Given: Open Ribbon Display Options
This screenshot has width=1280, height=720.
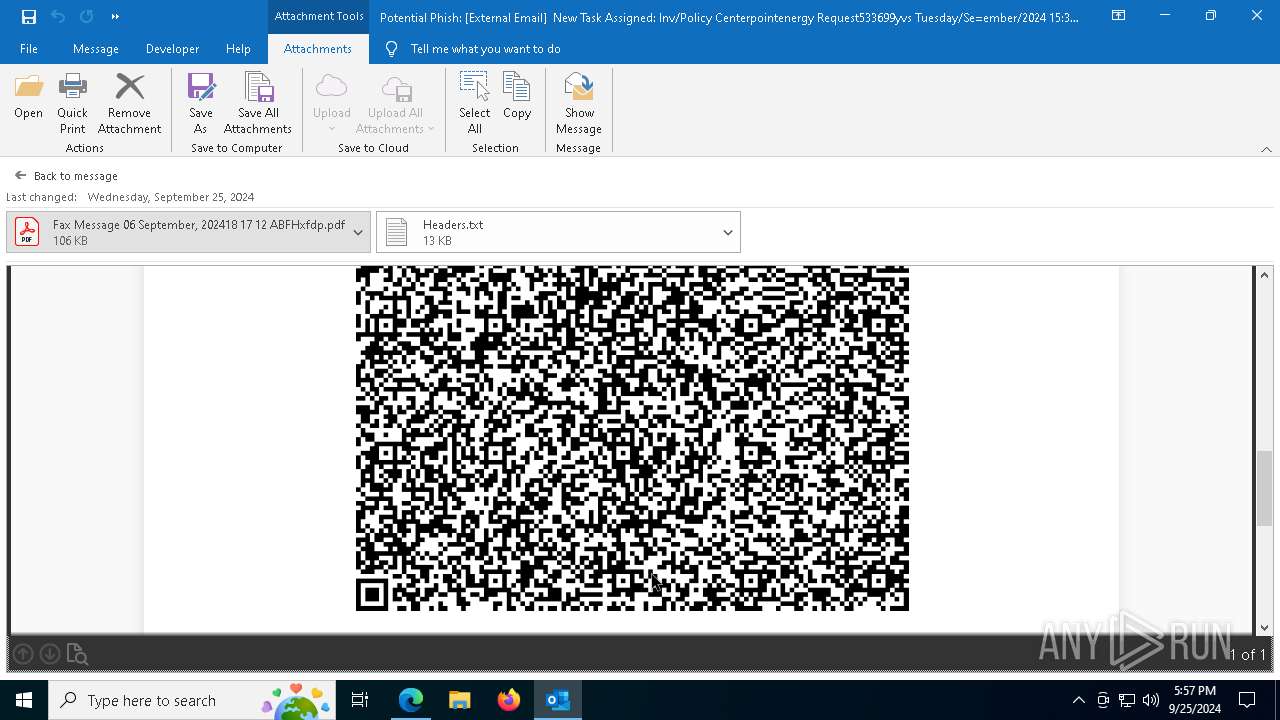Looking at the screenshot, I should pyautogui.click(x=1119, y=16).
